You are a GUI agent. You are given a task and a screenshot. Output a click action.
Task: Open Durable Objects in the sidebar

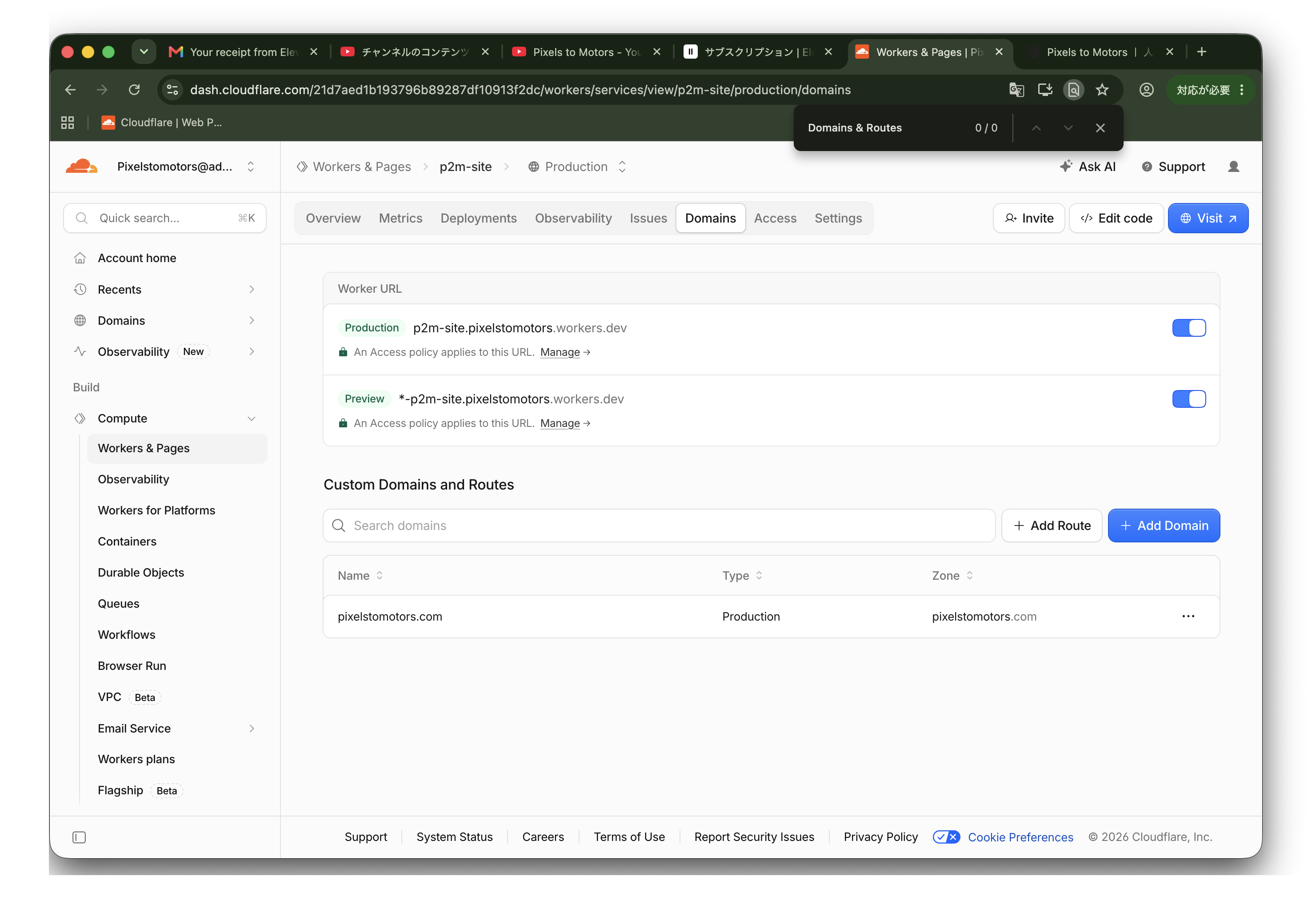tap(140, 572)
